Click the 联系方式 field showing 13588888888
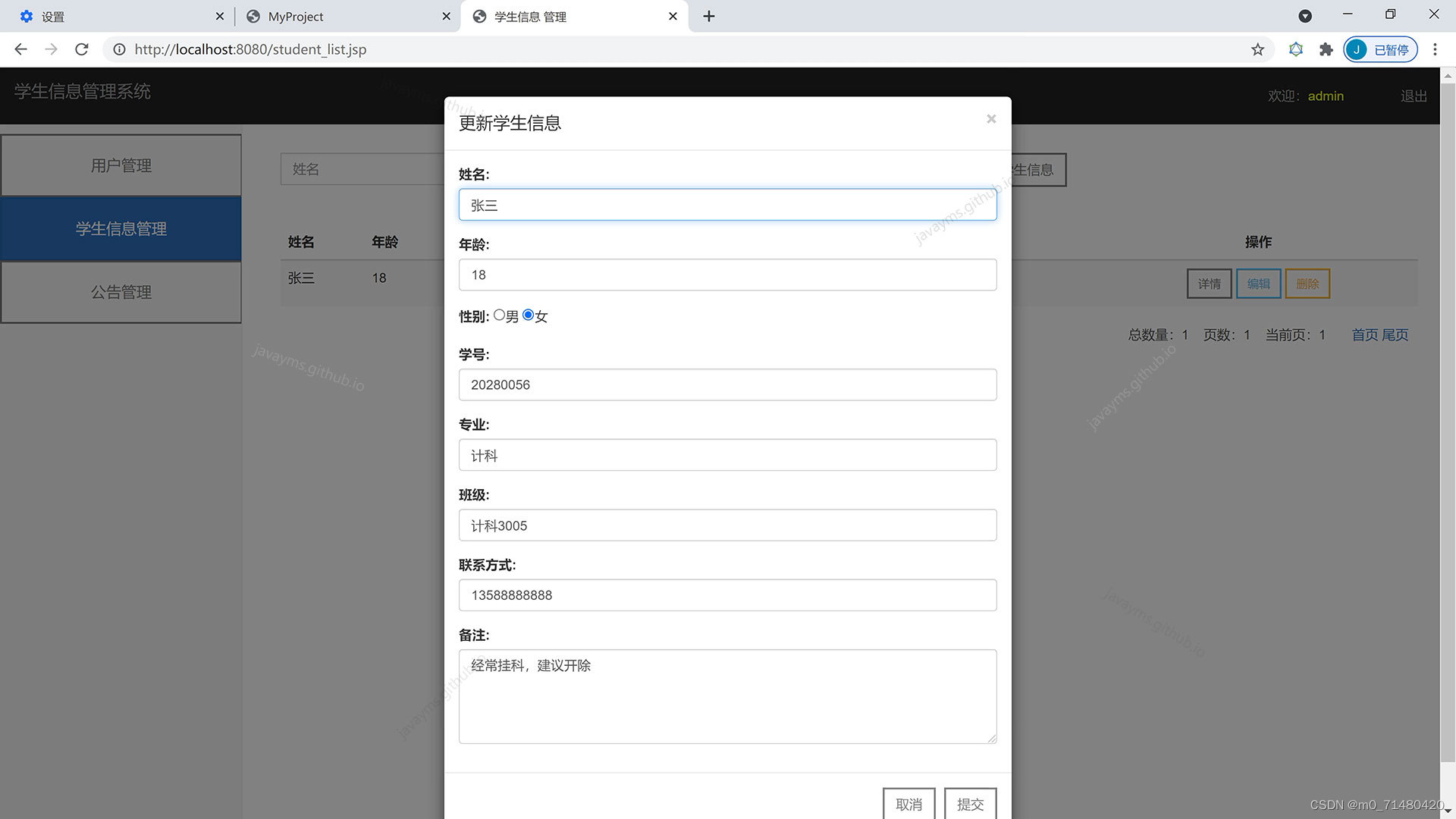Screen dimensions: 1456x819 pyautogui.click(x=727, y=595)
